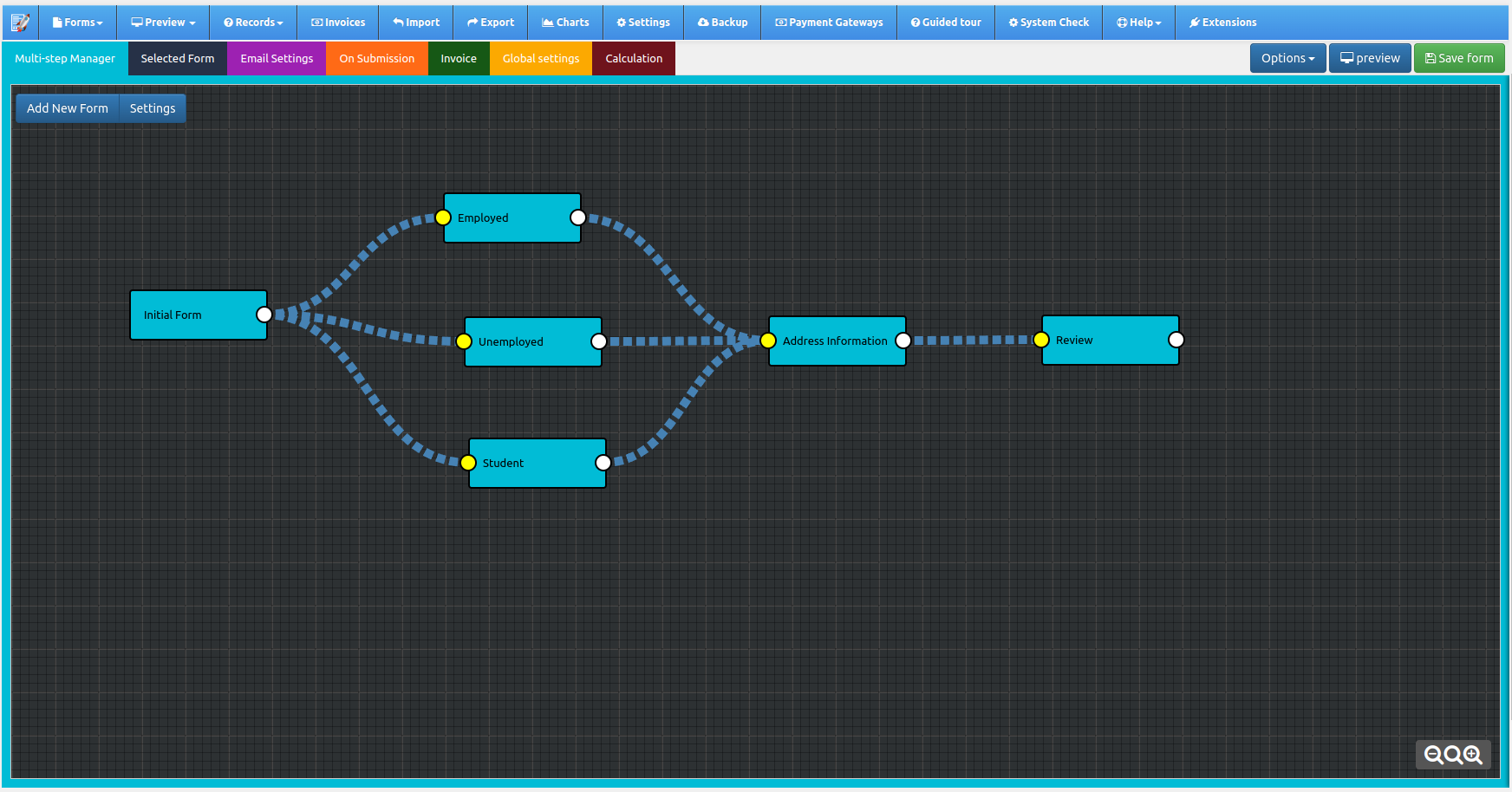Click the white output port of Address Information
Viewport: 1512px width, 792px height.
(x=903, y=341)
